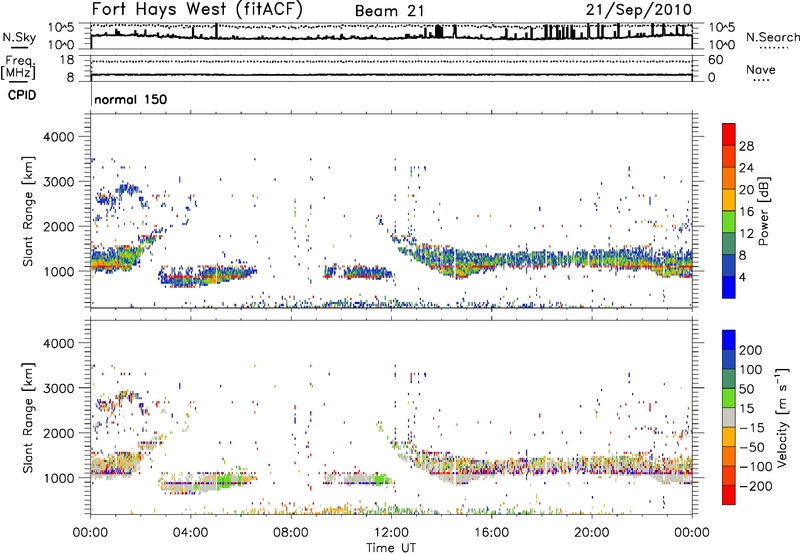
Task: Click the 'N.Sky' legend label
Action: coord(19,37)
